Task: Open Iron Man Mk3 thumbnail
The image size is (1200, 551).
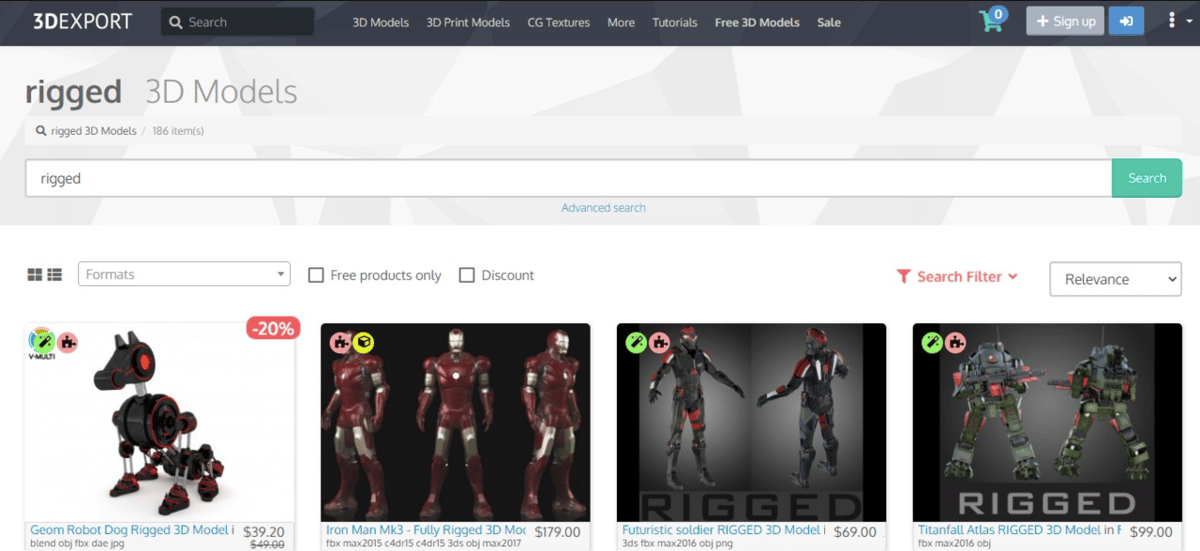Action: click(456, 421)
